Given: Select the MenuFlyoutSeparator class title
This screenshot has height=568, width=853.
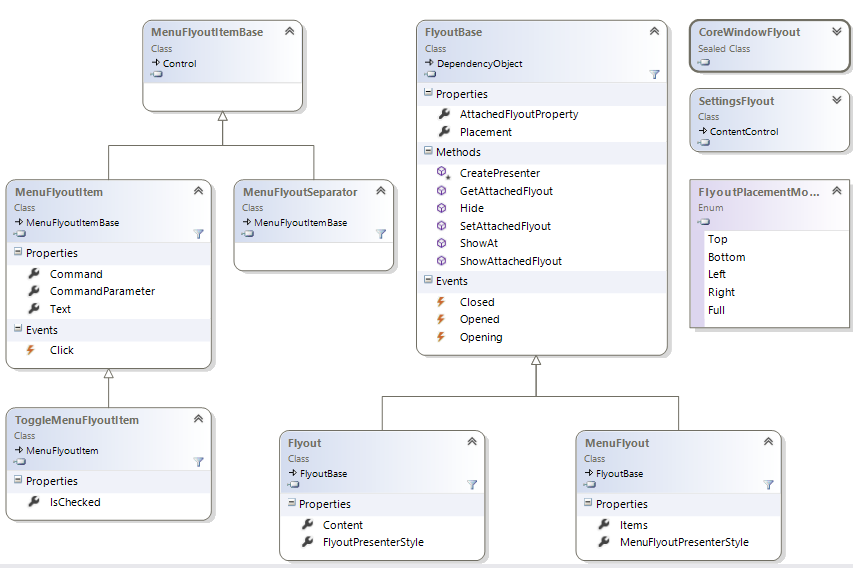Looking at the screenshot, I should coord(300,192).
